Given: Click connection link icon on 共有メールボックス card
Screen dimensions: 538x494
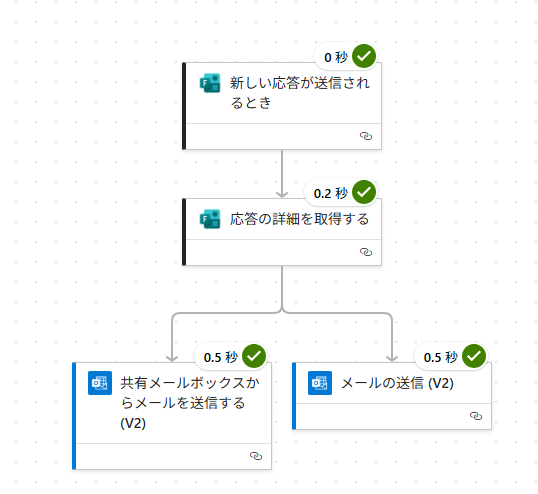Looking at the screenshot, I should pos(256,456).
